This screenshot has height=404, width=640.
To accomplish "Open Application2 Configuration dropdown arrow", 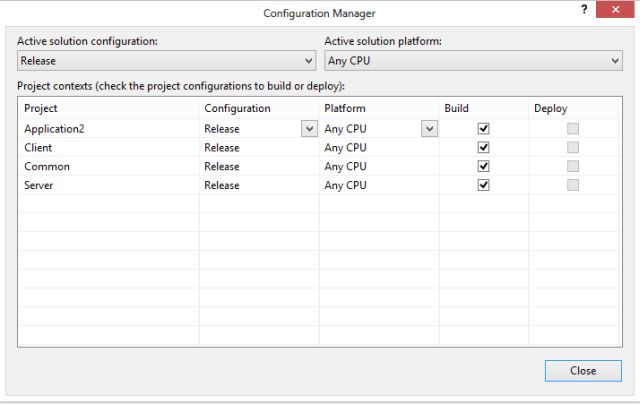I will tap(308, 128).
